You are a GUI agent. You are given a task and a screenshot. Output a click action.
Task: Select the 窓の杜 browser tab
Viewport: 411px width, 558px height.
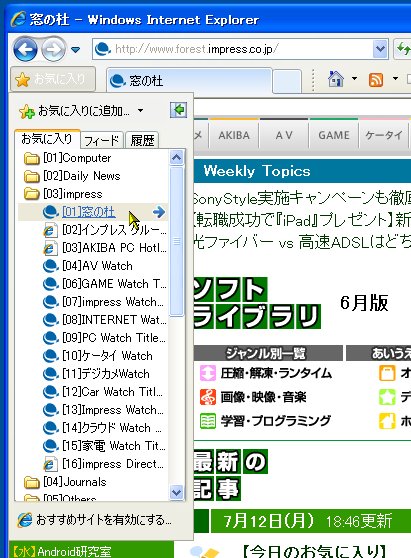(x=189, y=80)
